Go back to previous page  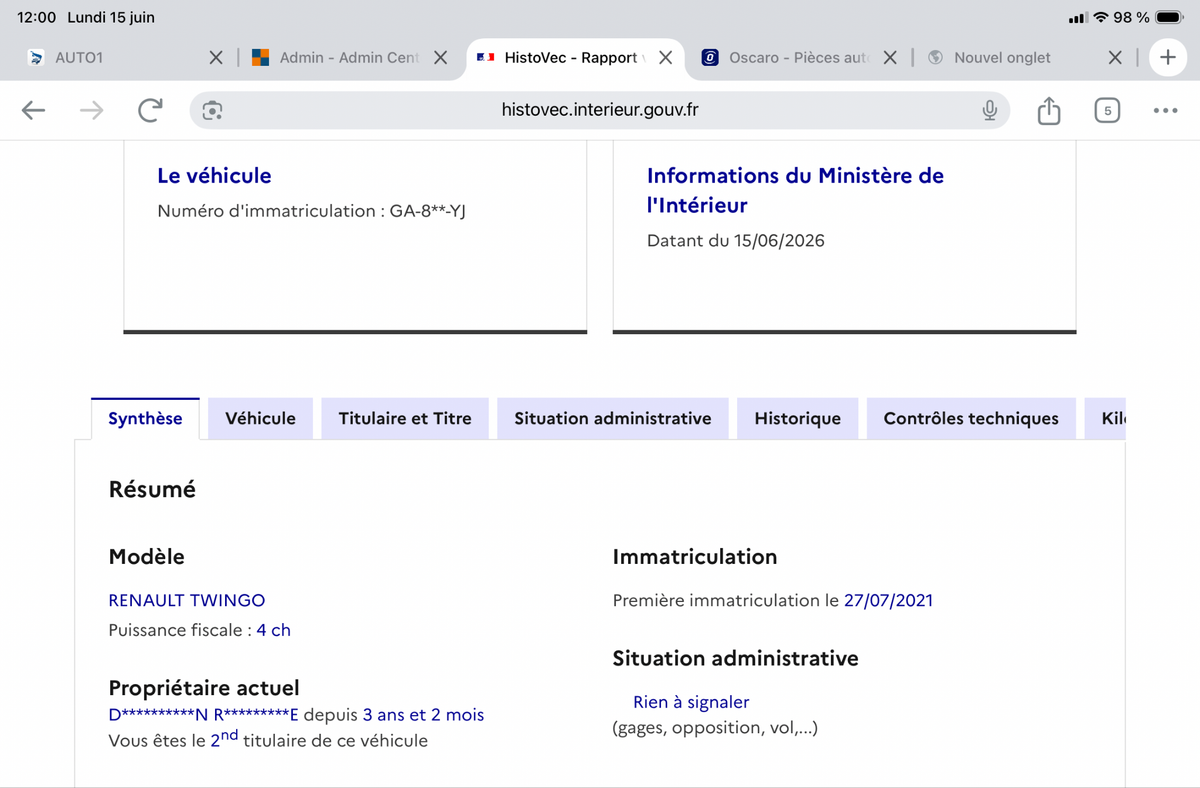pos(34,111)
